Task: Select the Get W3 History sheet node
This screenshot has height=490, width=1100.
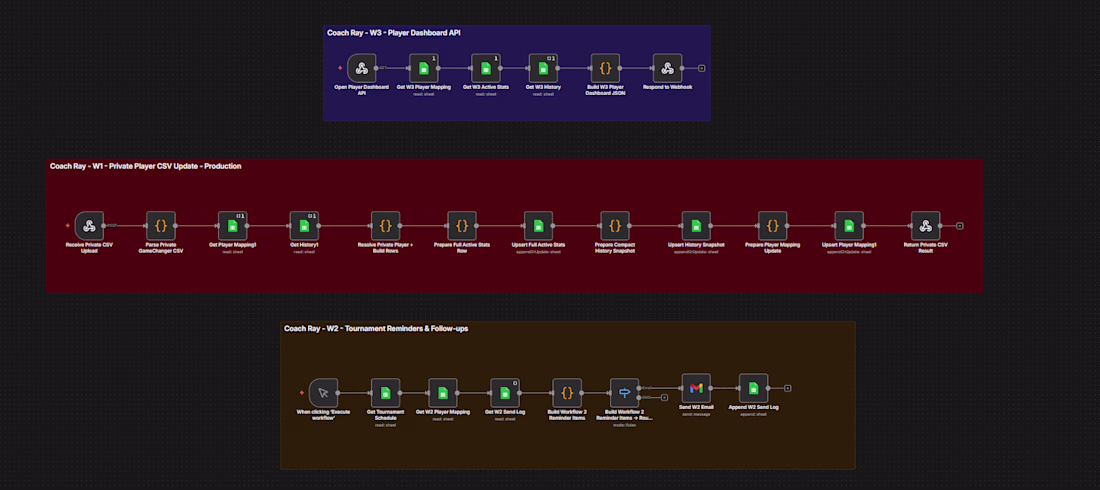Action: click(543, 68)
